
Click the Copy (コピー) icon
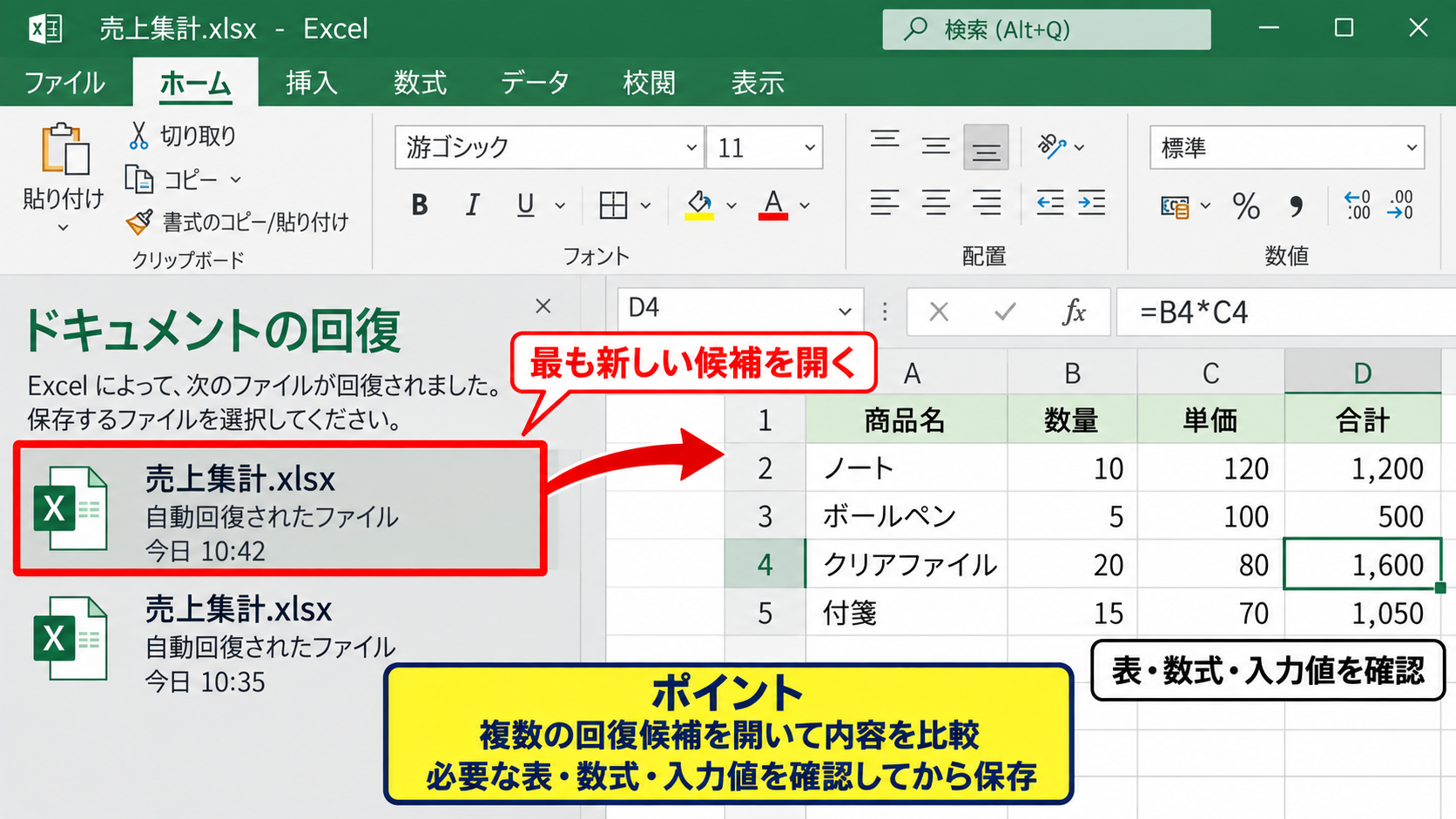[x=138, y=178]
